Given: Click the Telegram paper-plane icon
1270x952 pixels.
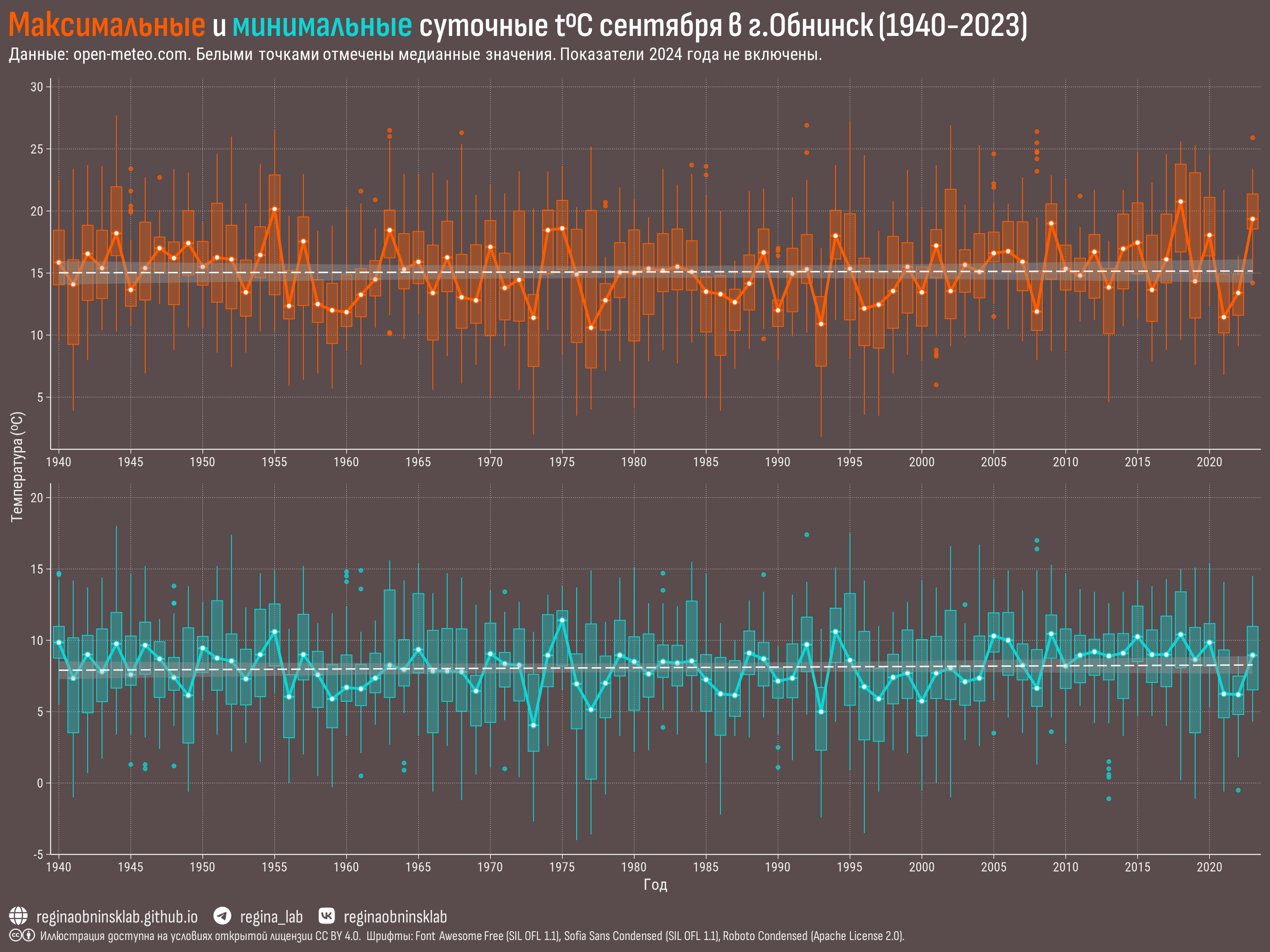Looking at the screenshot, I should (222, 915).
